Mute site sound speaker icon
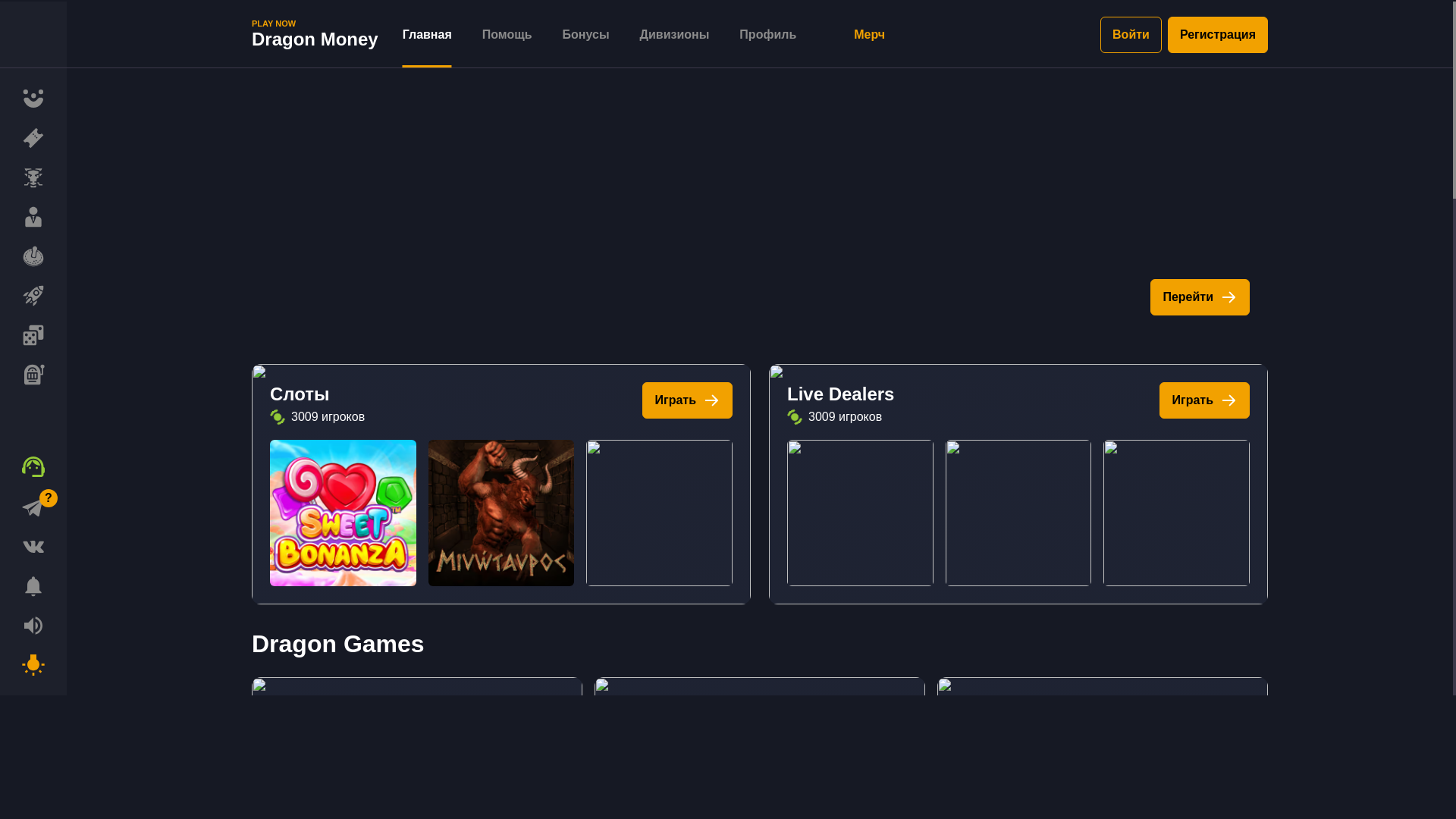 pyautogui.click(x=33, y=626)
